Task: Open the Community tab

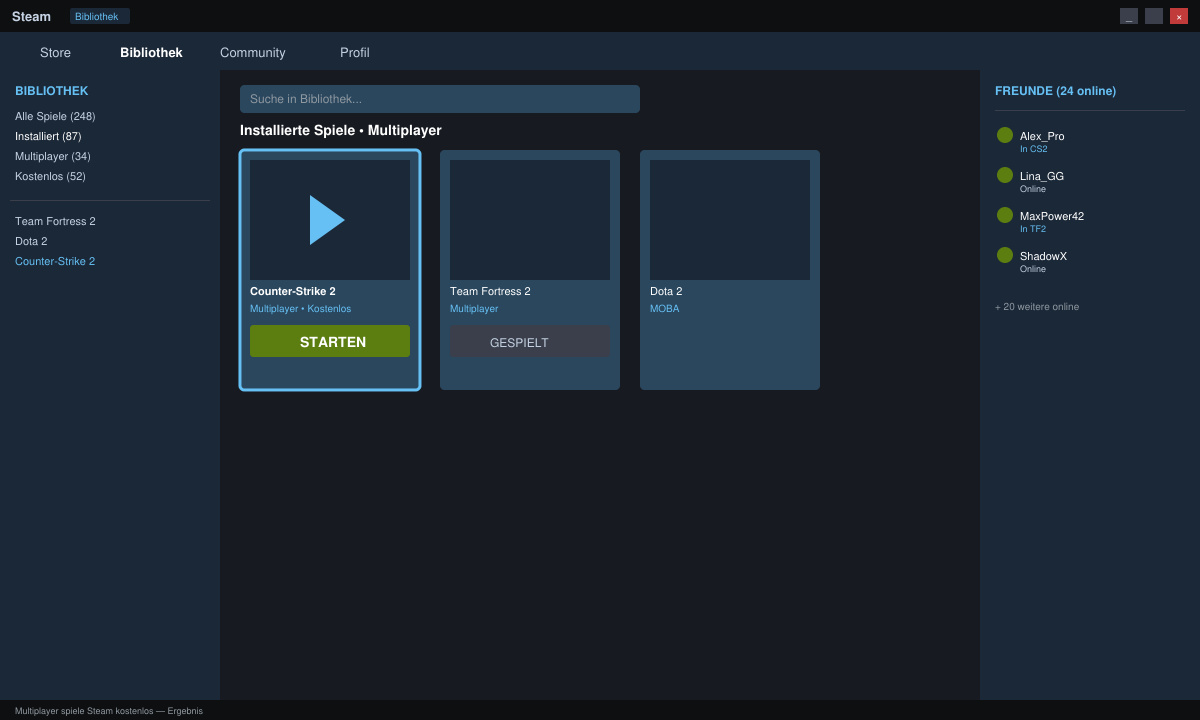Action: (x=253, y=53)
